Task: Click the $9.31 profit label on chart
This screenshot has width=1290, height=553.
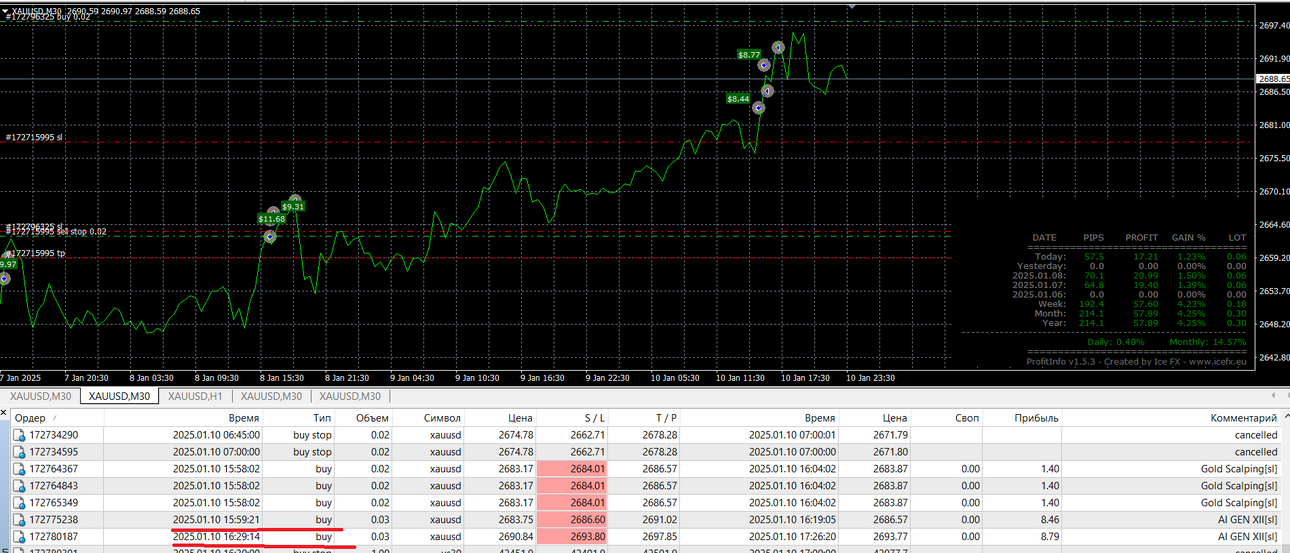Action: coord(293,207)
